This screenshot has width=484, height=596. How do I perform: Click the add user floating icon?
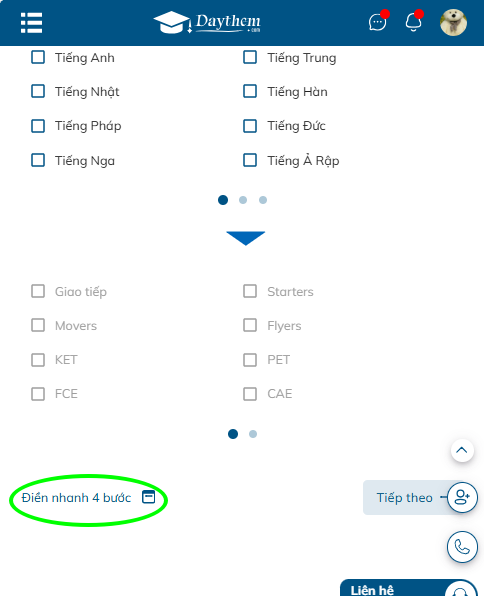click(462, 497)
